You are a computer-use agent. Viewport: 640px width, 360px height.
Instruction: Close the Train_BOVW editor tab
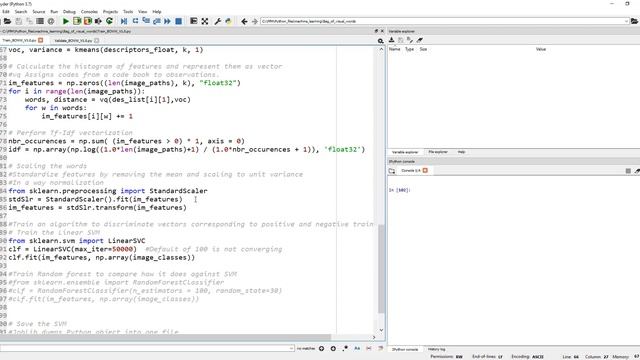tap(40, 40)
